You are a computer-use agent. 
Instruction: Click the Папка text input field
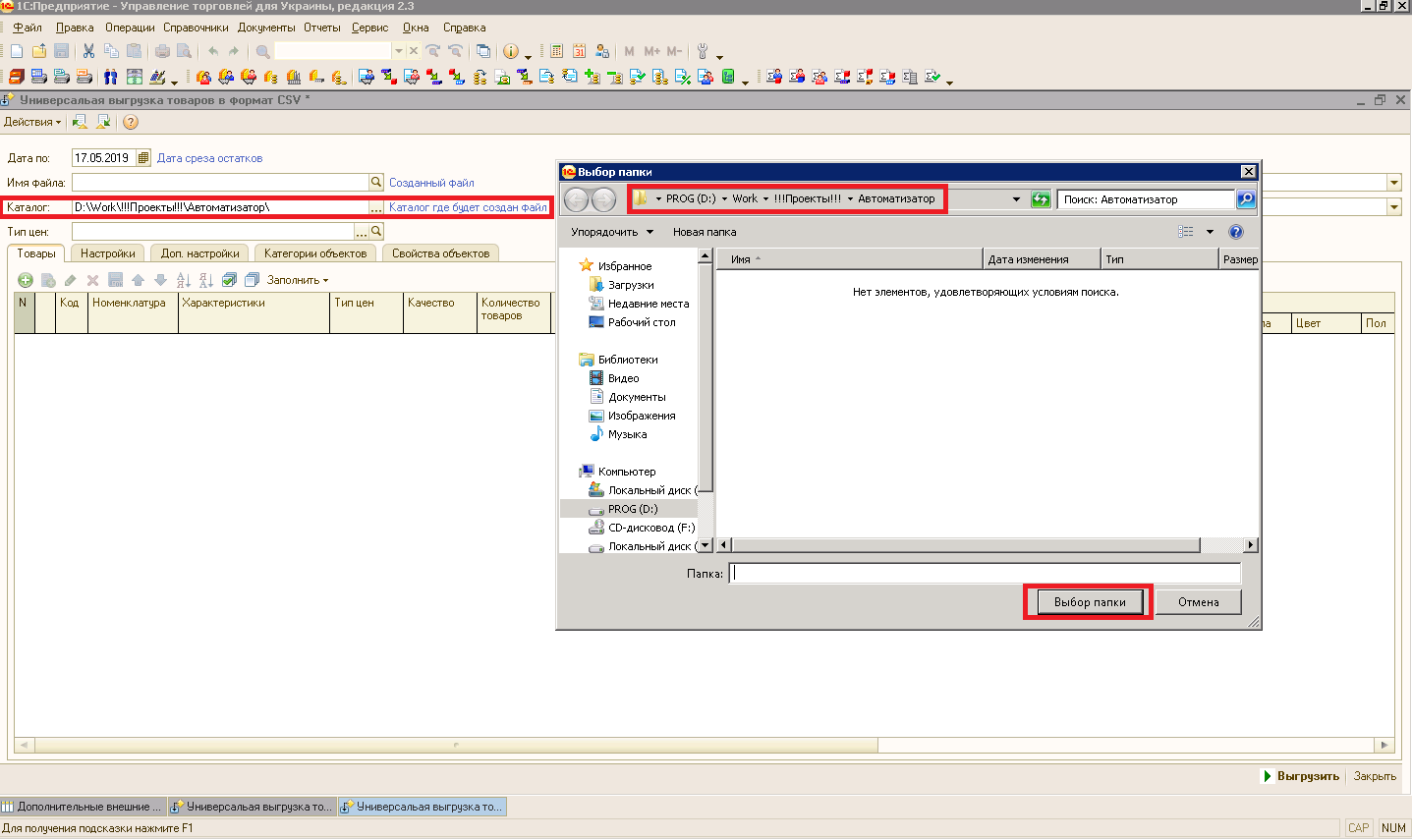(x=985, y=574)
